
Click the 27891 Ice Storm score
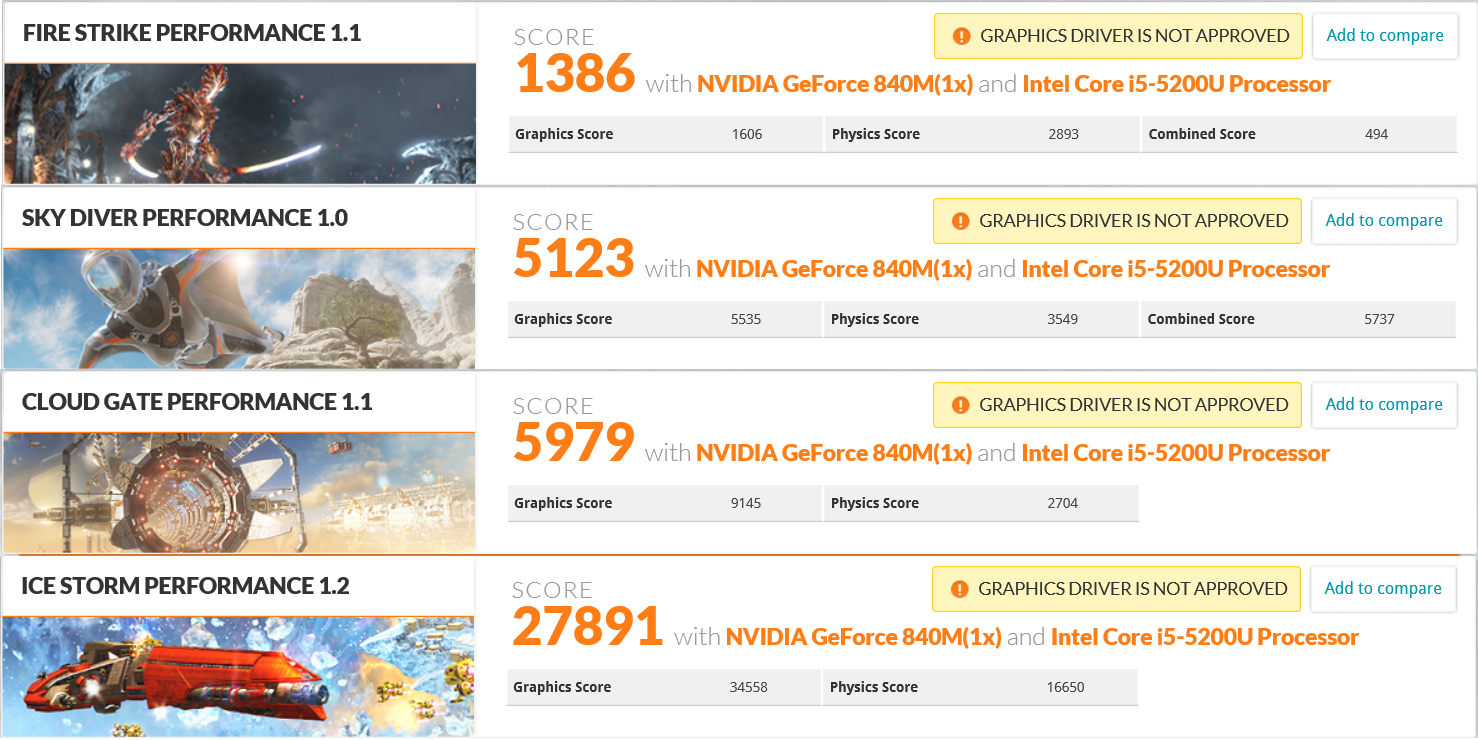click(x=588, y=626)
